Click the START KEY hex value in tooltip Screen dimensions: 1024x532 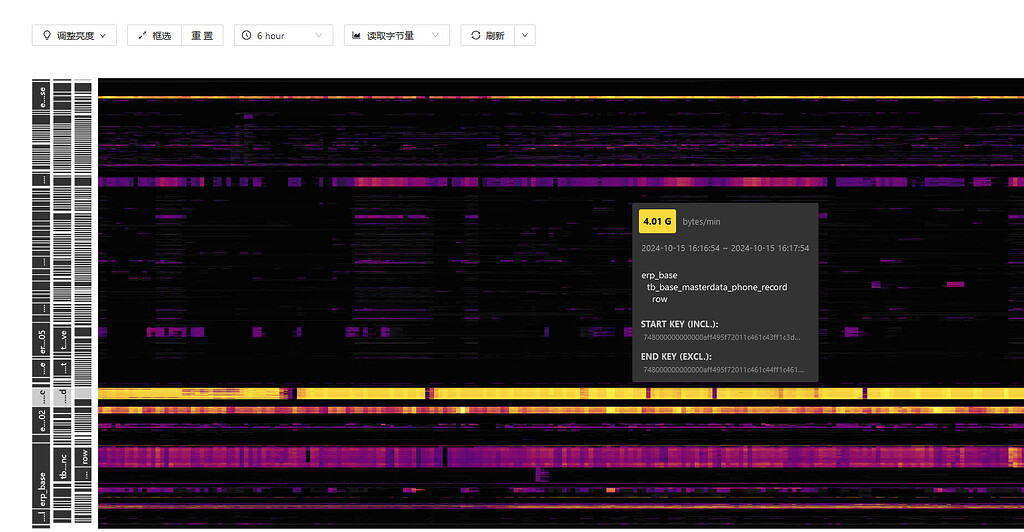click(x=722, y=337)
